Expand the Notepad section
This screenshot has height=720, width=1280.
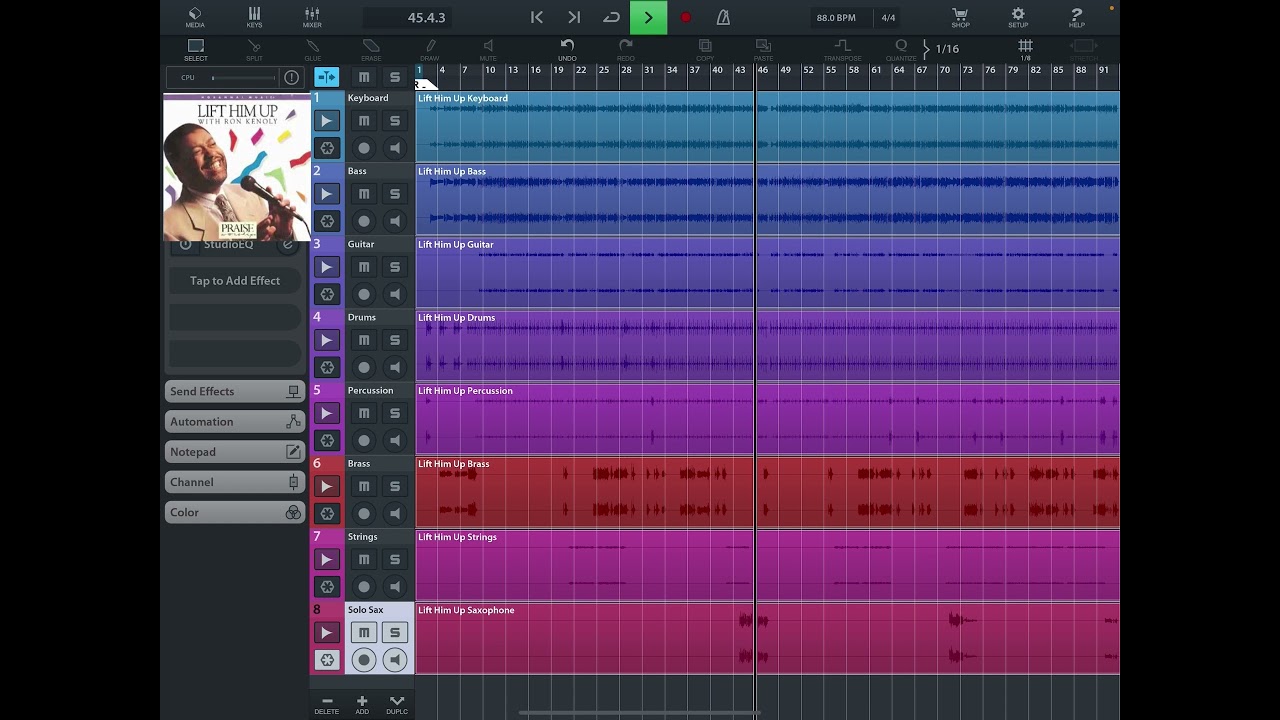(235, 451)
